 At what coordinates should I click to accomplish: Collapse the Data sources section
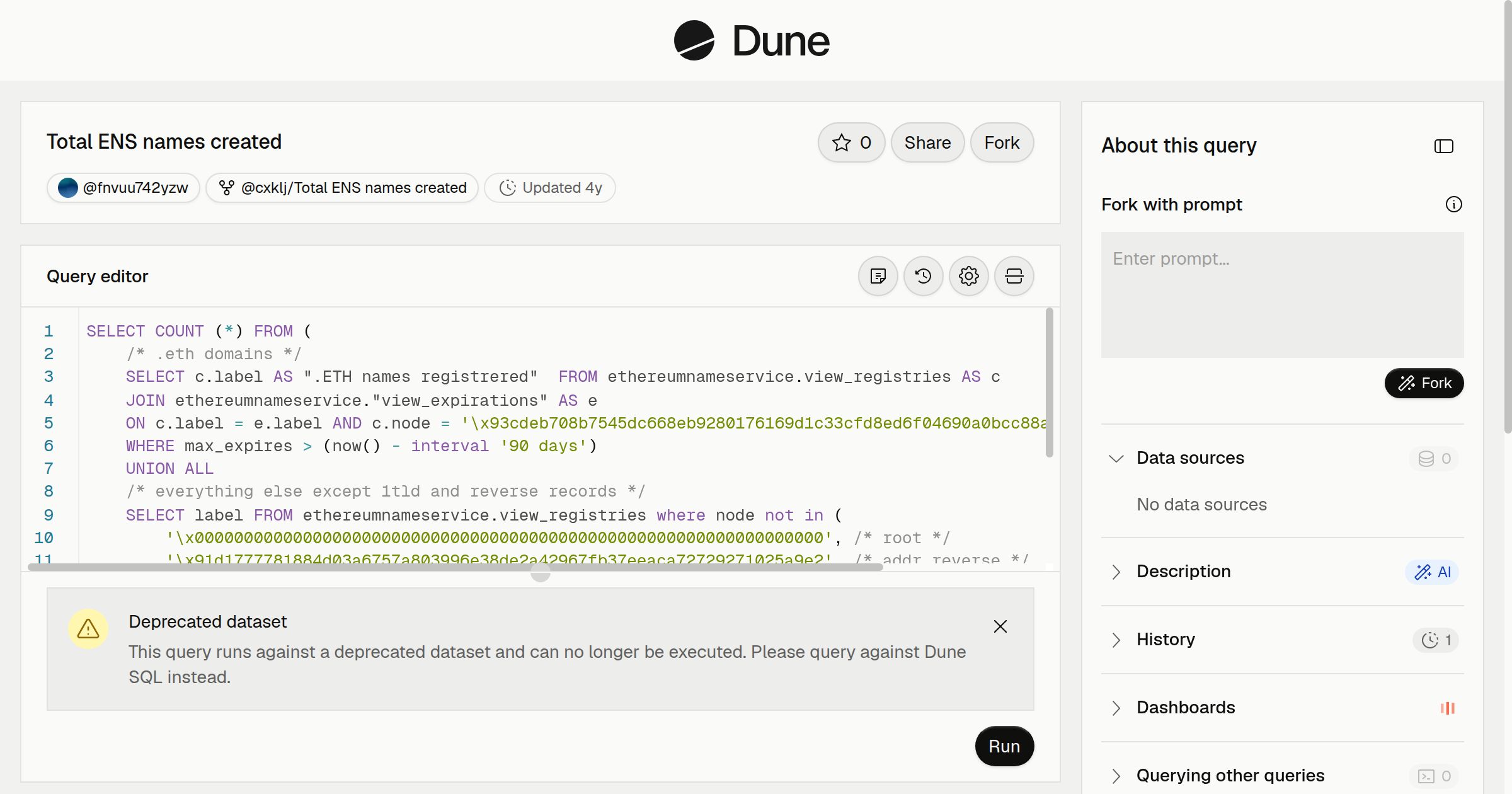click(x=1116, y=458)
